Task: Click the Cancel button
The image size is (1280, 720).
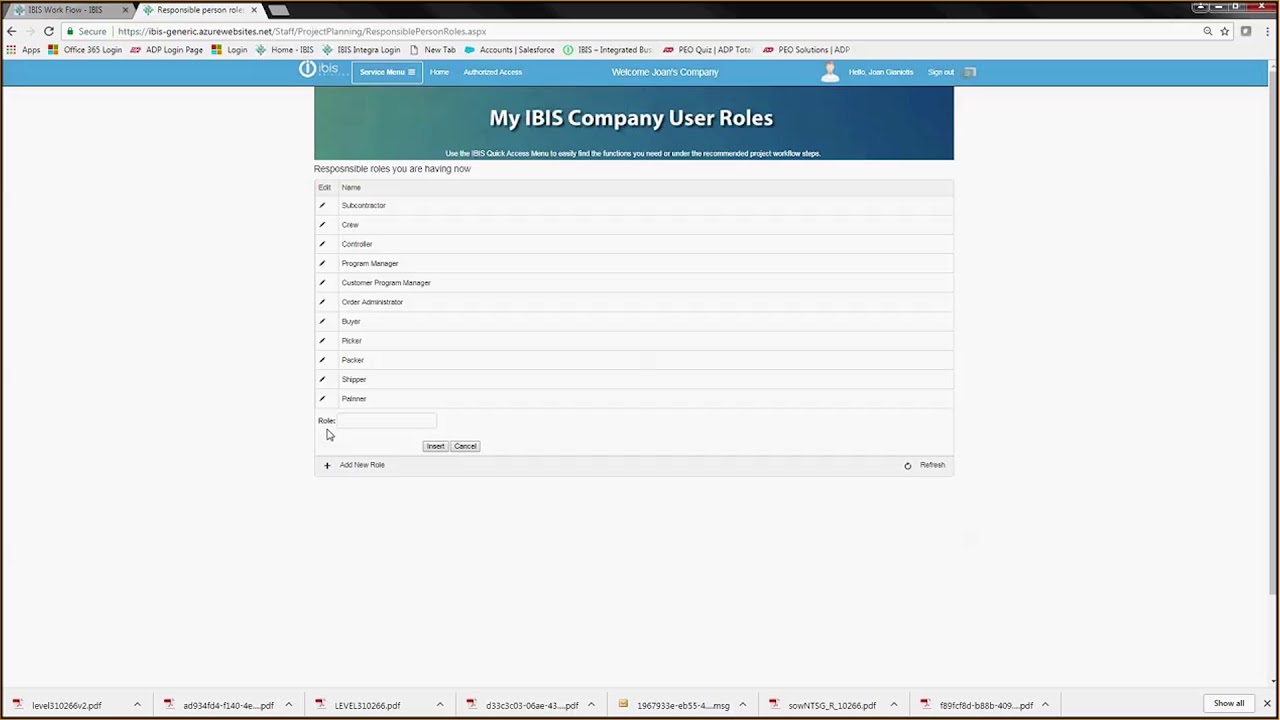Action: click(x=465, y=446)
